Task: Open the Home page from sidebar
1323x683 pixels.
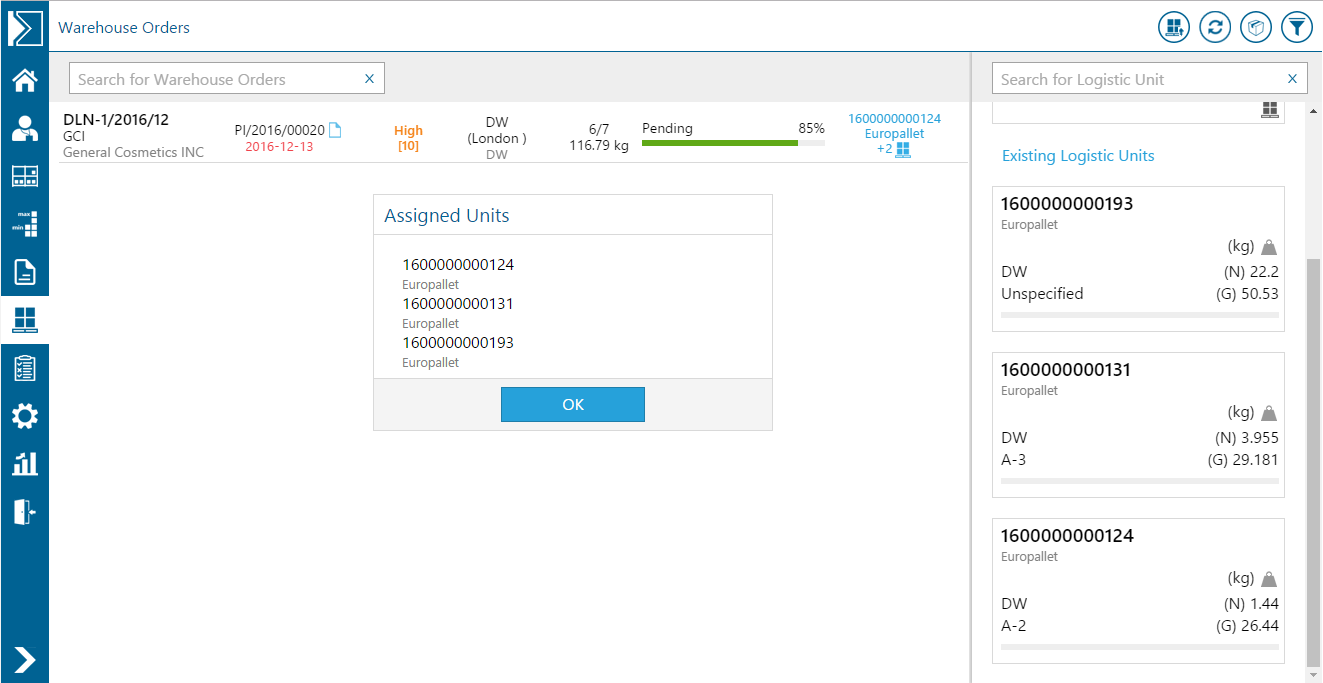Action: (x=24, y=80)
